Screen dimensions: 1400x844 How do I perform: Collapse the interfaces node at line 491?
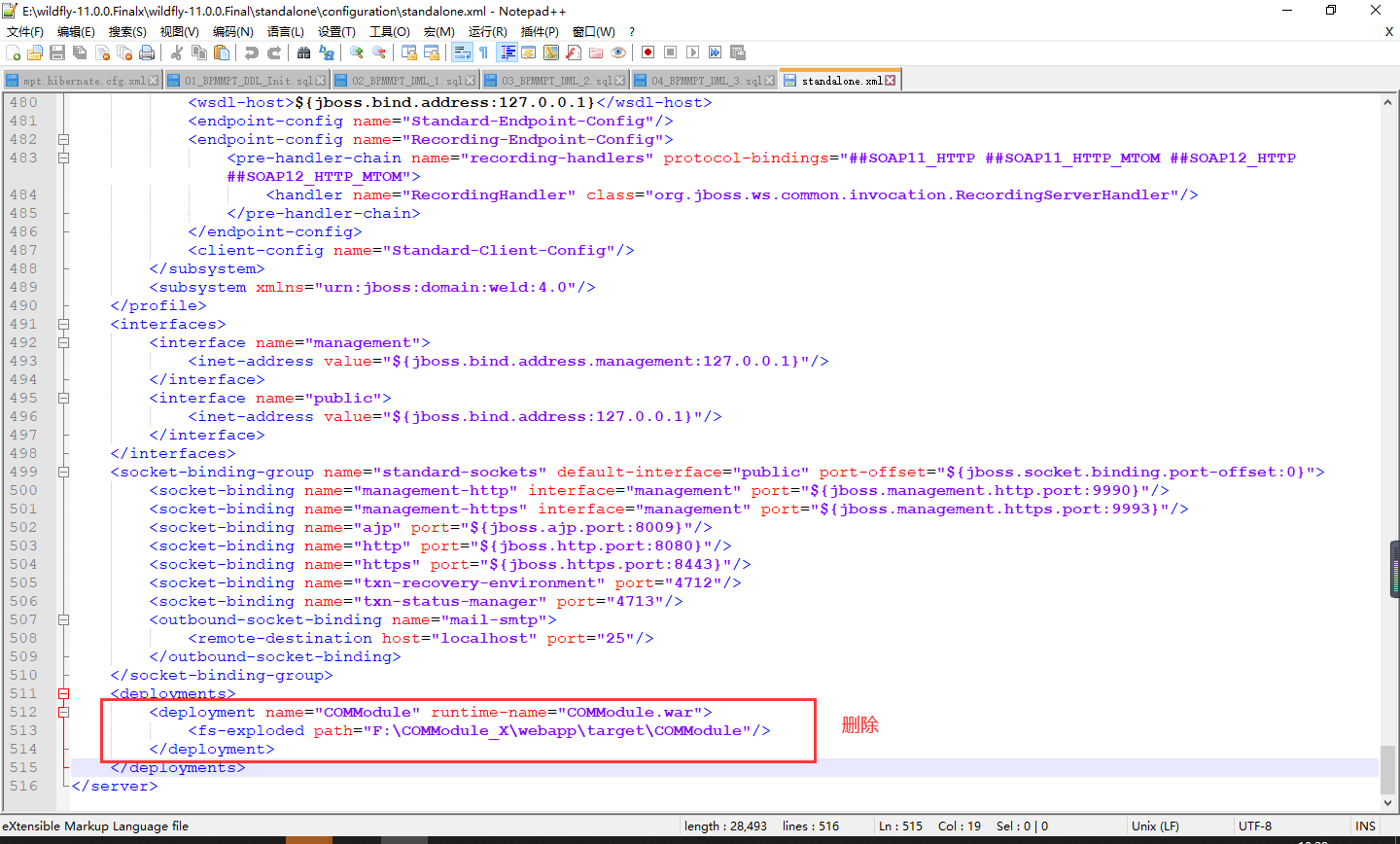tap(64, 324)
